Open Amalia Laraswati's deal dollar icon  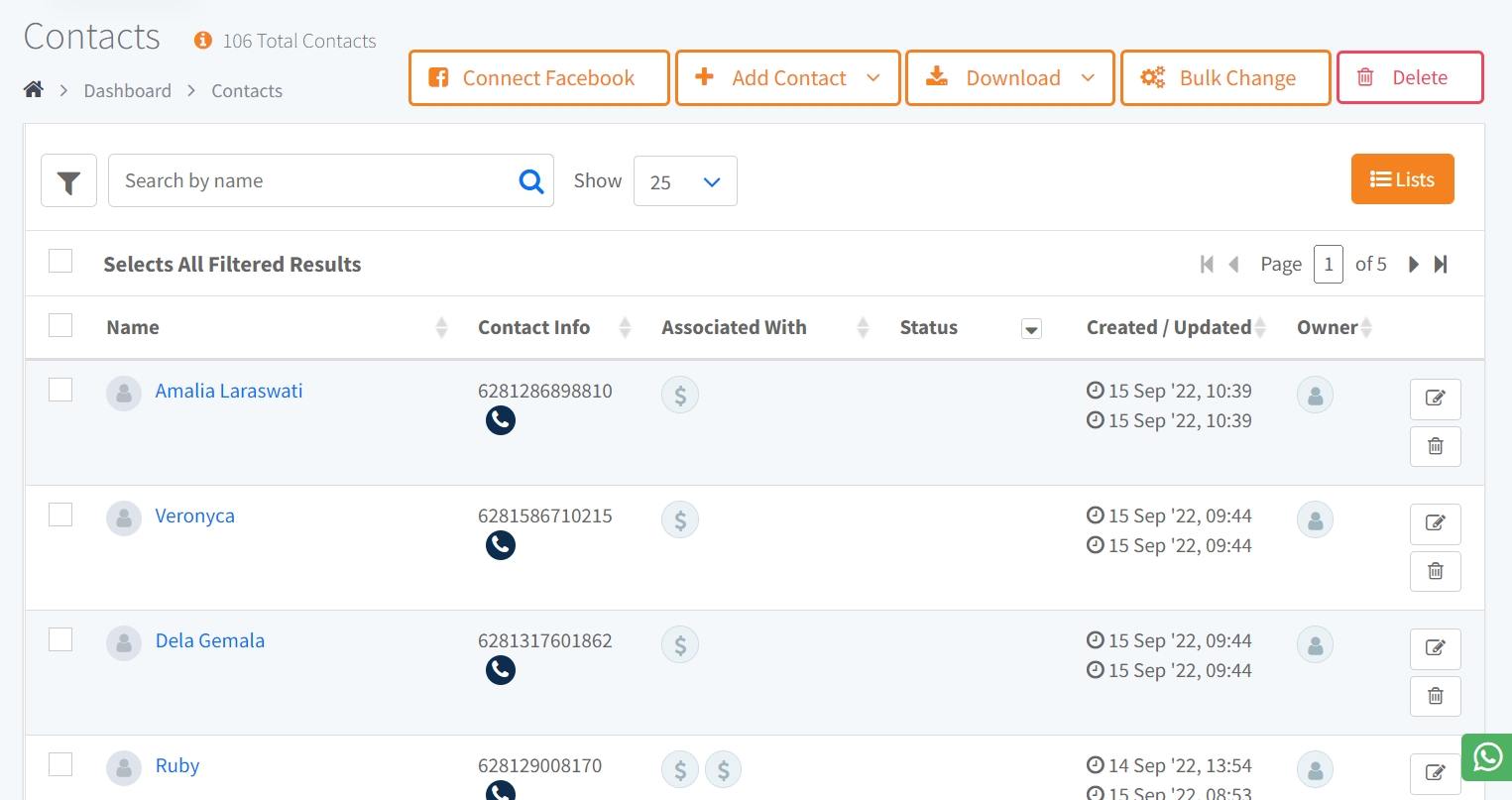[680, 395]
